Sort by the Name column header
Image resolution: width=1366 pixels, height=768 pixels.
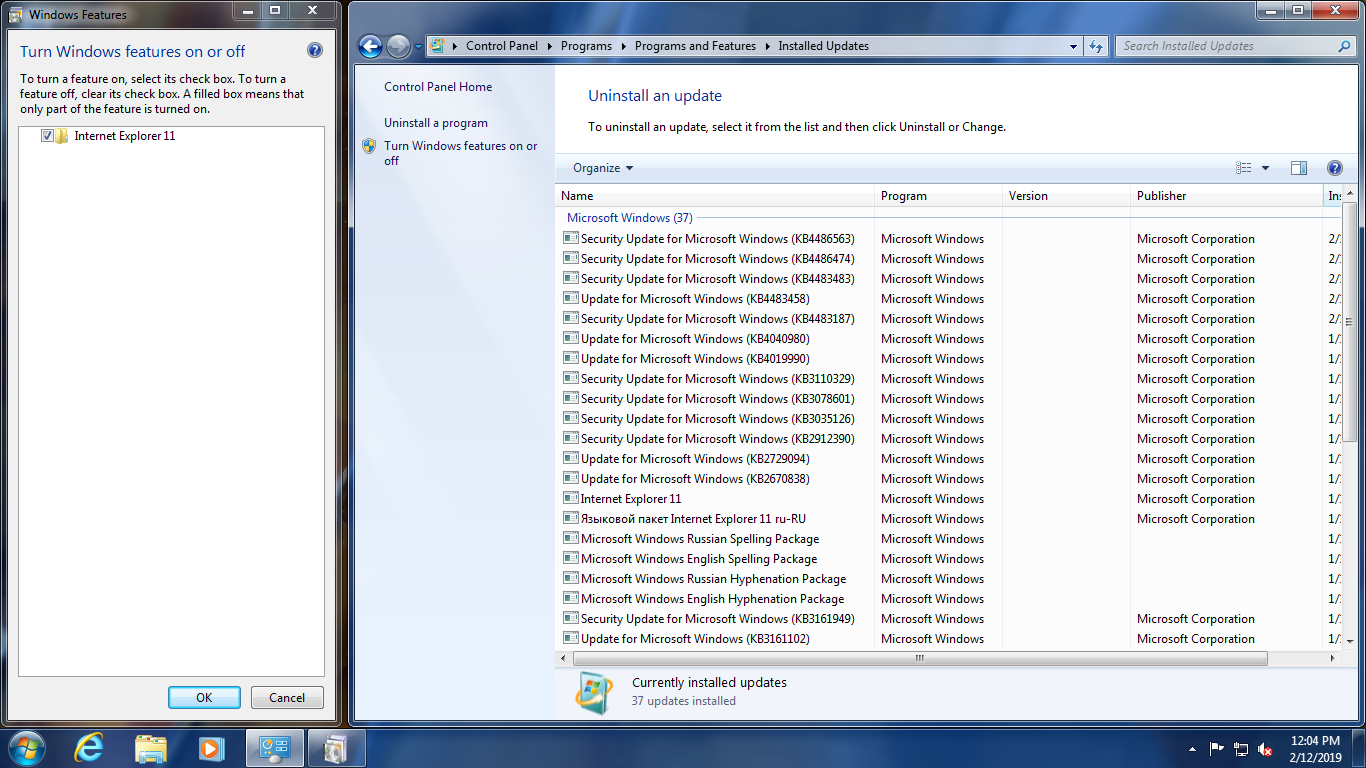[x=715, y=196]
